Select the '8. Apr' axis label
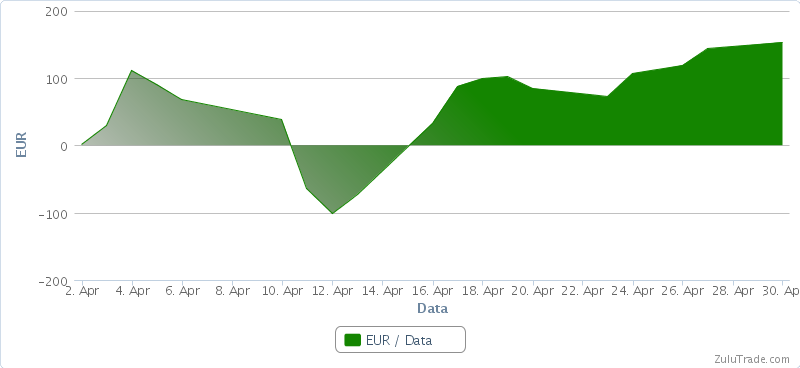800x368 pixels. coord(232,291)
